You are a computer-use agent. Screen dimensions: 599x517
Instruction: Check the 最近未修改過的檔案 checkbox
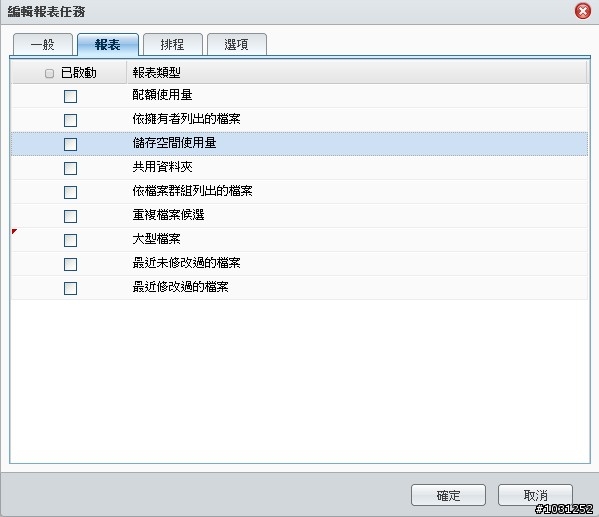tap(70, 264)
